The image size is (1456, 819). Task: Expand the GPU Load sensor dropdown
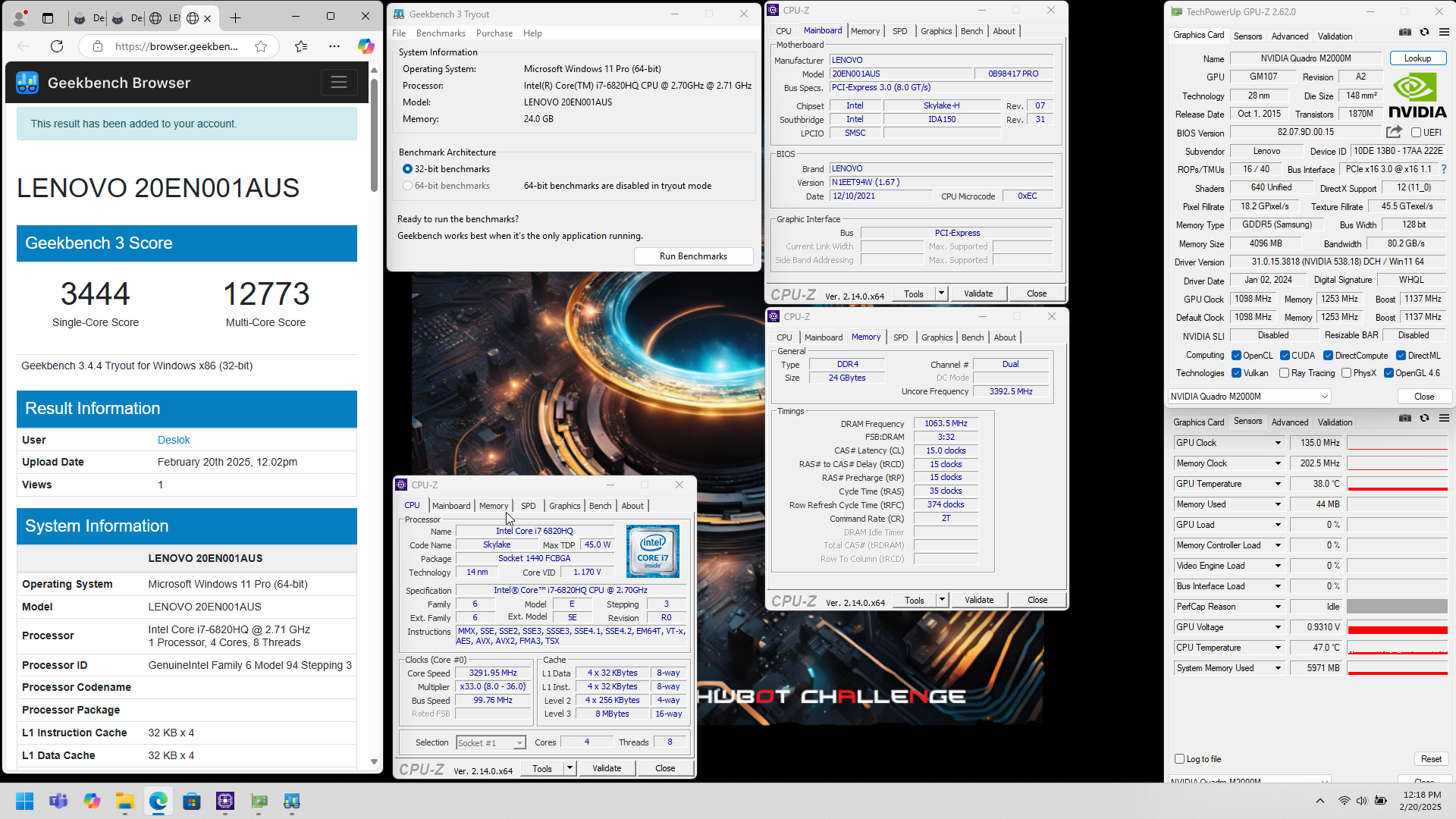pos(1277,525)
